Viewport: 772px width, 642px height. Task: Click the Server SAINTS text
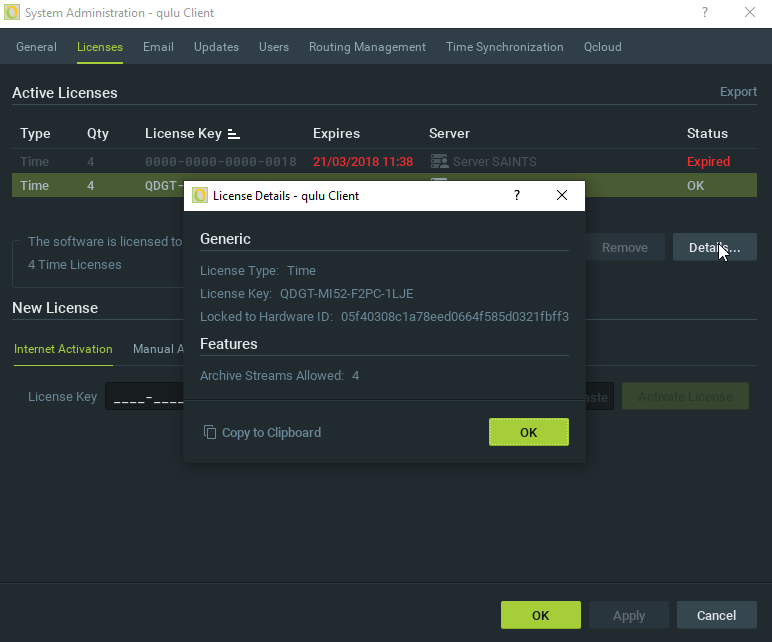[495, 161]
